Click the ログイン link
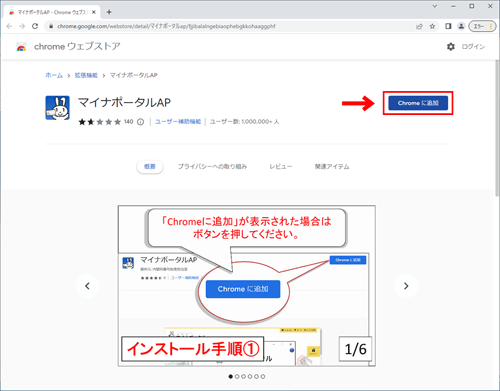The width and height of the screenshot is (500, 391). [473, 47]
